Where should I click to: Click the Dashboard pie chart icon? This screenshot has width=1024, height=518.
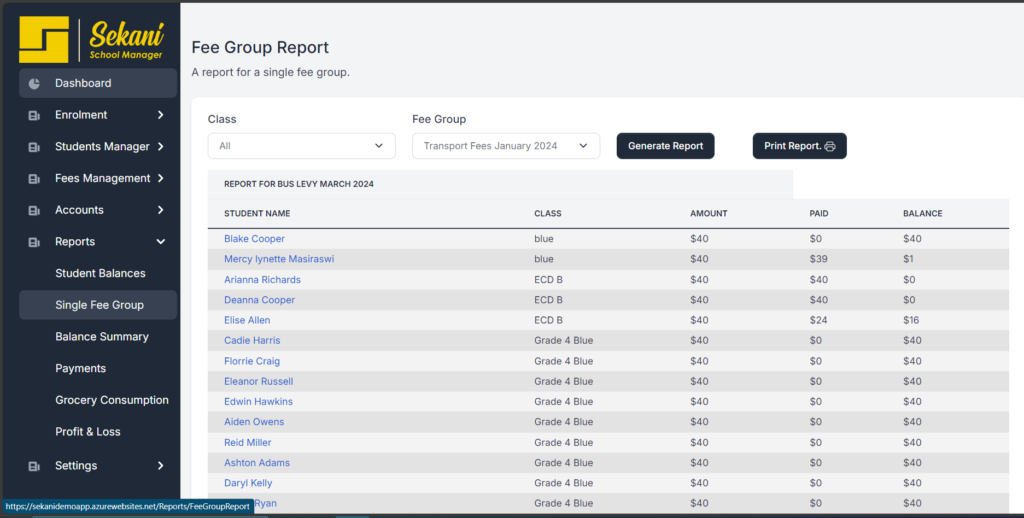coord(34,83)
